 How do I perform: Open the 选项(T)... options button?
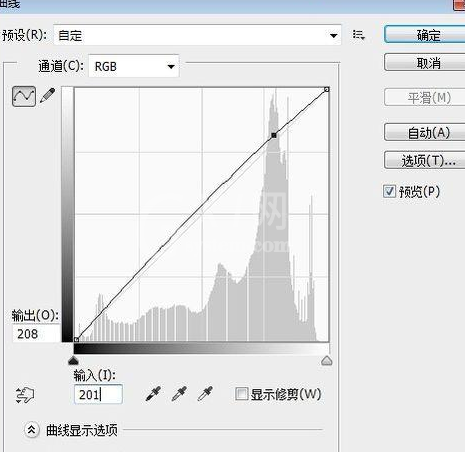click(425, 161)
